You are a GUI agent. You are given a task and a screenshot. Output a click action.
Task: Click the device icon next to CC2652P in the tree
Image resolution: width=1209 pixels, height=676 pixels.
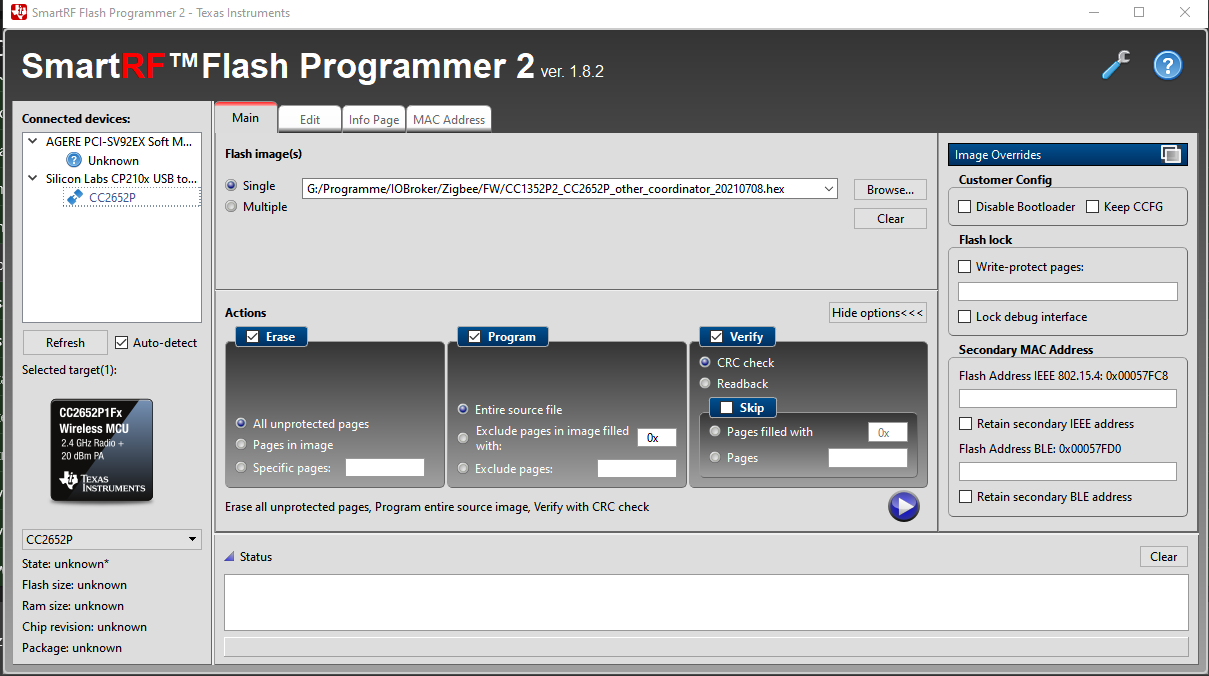[x=74, y=197]
